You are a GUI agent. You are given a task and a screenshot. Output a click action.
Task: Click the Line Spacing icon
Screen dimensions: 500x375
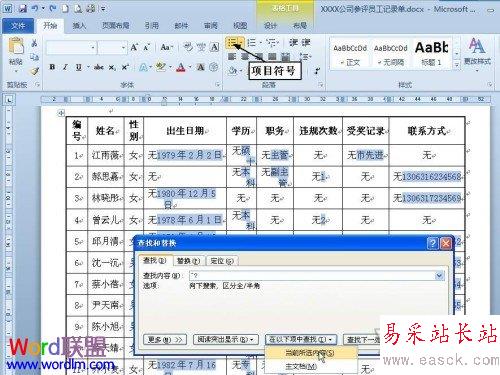tap(305, 56)
